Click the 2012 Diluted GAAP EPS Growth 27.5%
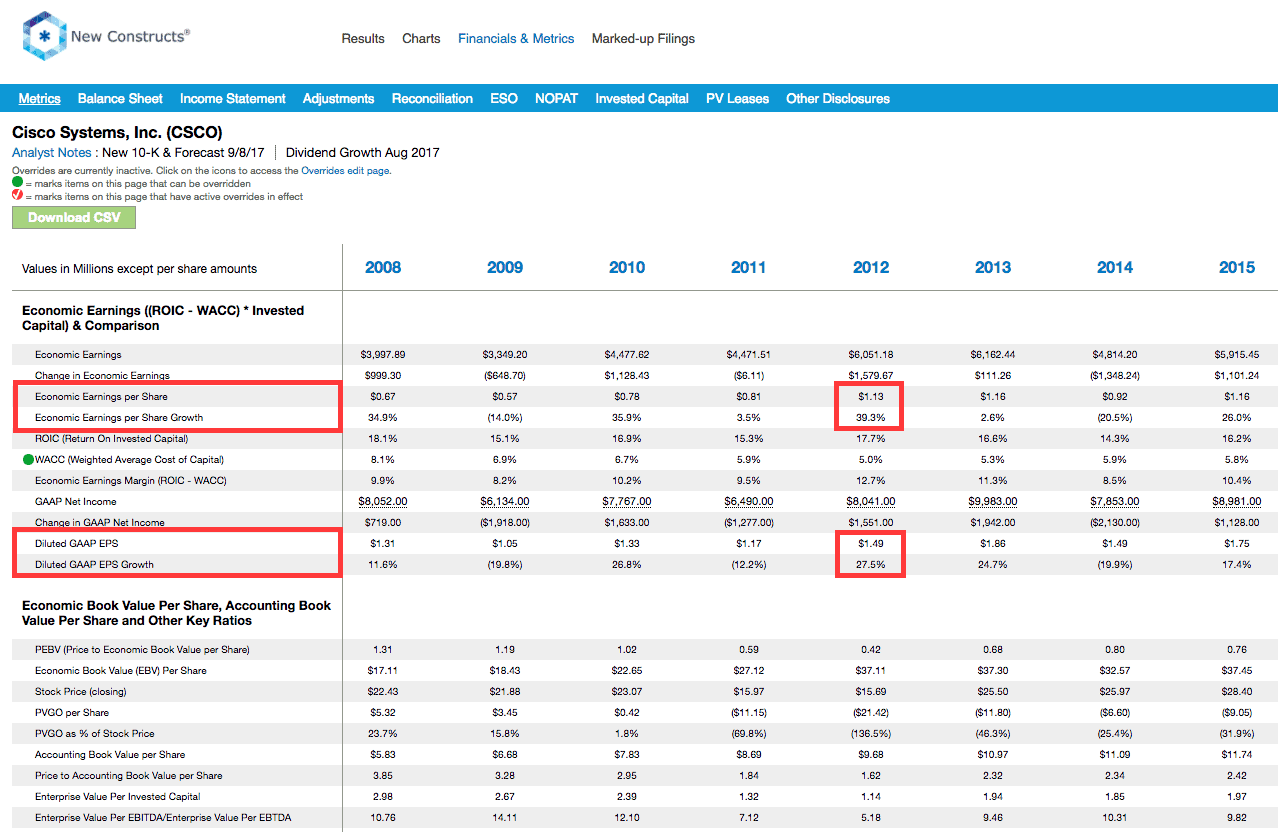Viewport: 1278px width, 832px height. 871,565
